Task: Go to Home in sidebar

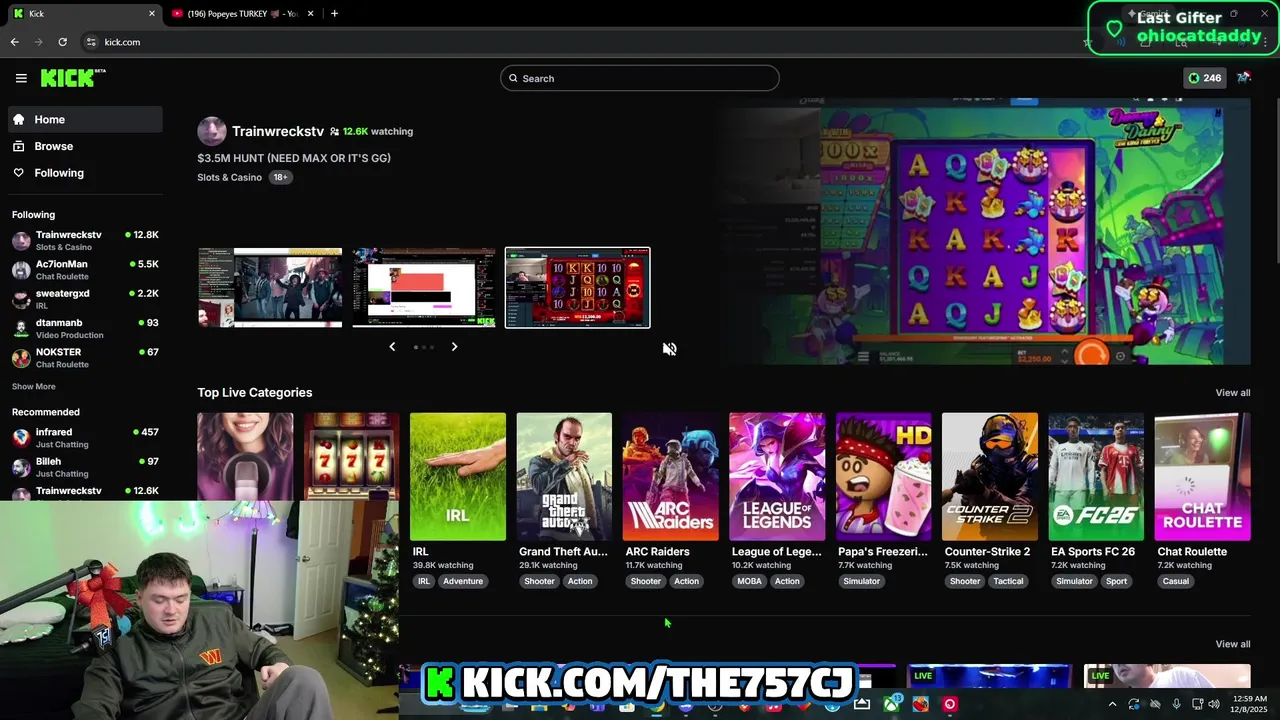Action: point(85,119)
